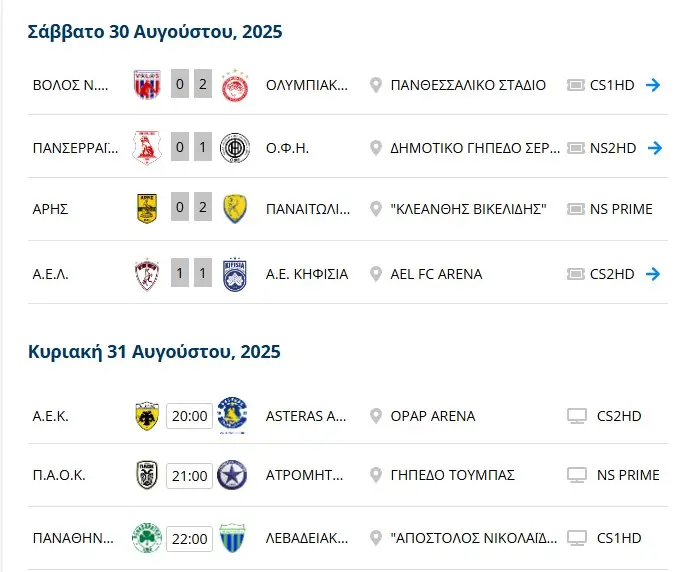Click the Panetolikos team crest
692x572 pixels.
pos(235,210)
